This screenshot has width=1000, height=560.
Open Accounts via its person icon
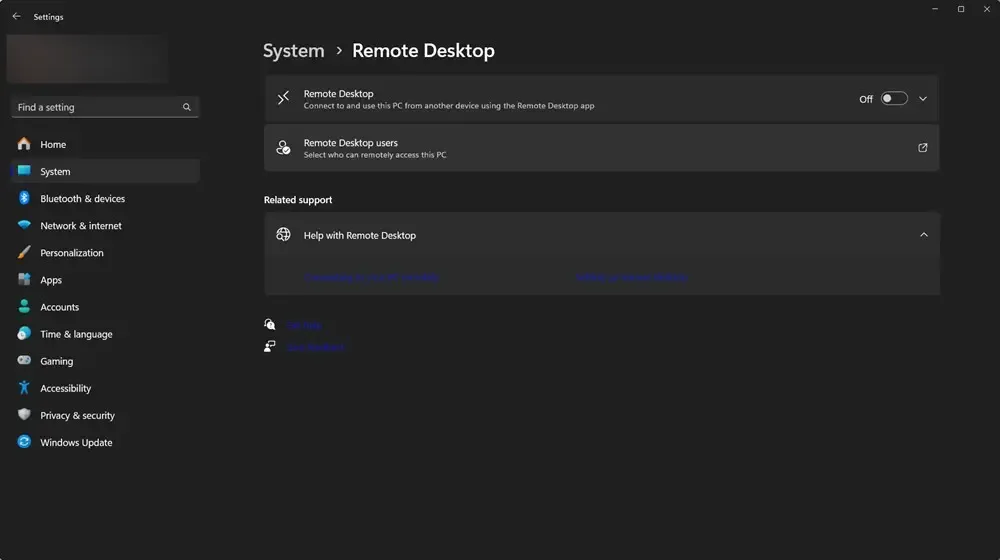point(24,307)
